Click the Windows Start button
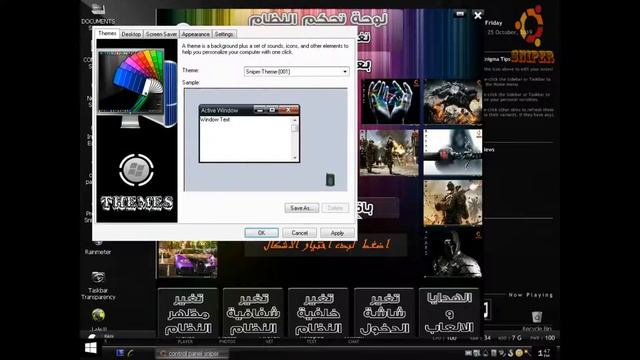The height and width of the screenshot is (360, 640). point(91,348)
